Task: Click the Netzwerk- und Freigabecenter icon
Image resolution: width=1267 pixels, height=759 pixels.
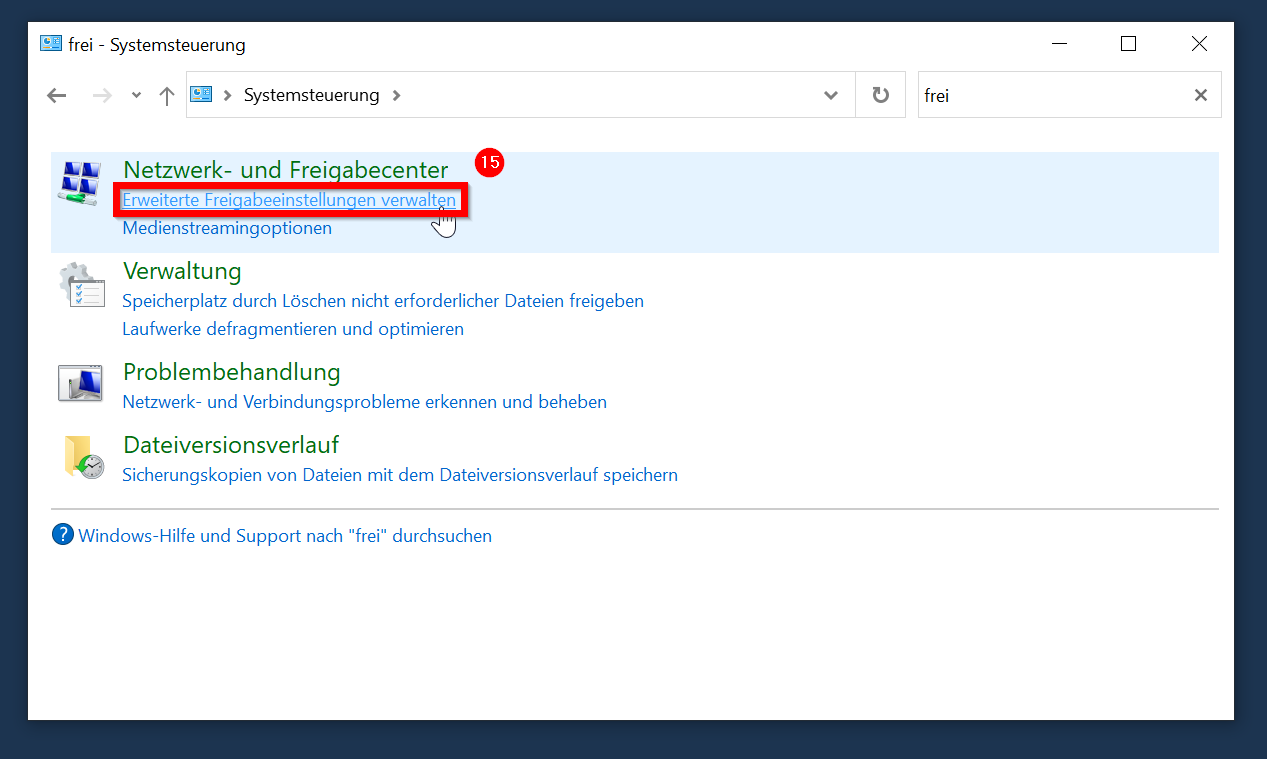Action: pyautogui.click(x=81, y=182)
